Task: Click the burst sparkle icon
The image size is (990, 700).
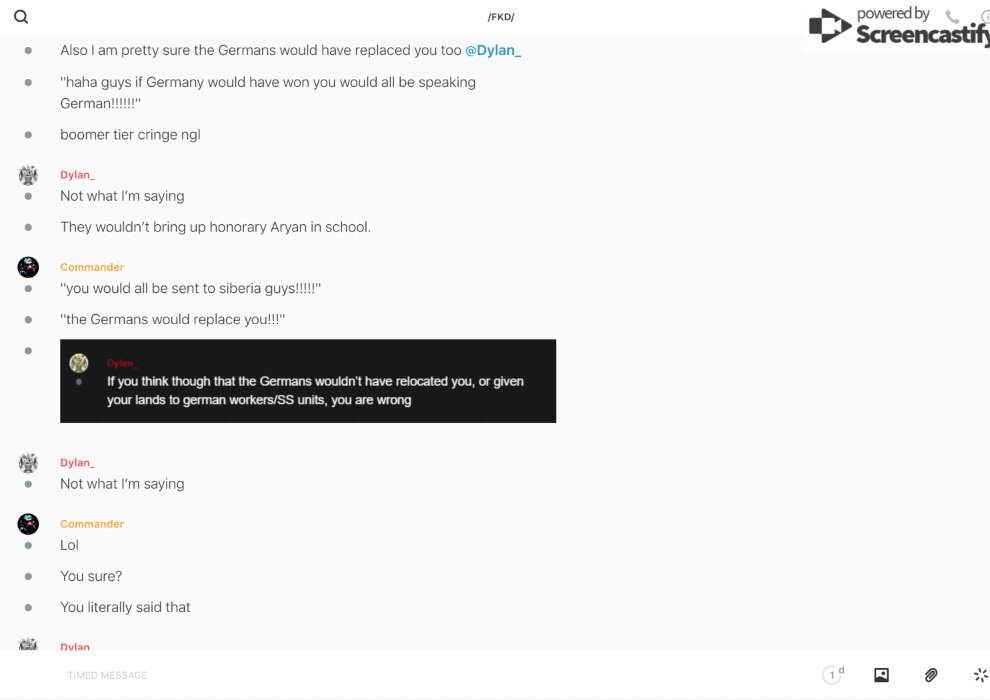Action: (980, 675)
